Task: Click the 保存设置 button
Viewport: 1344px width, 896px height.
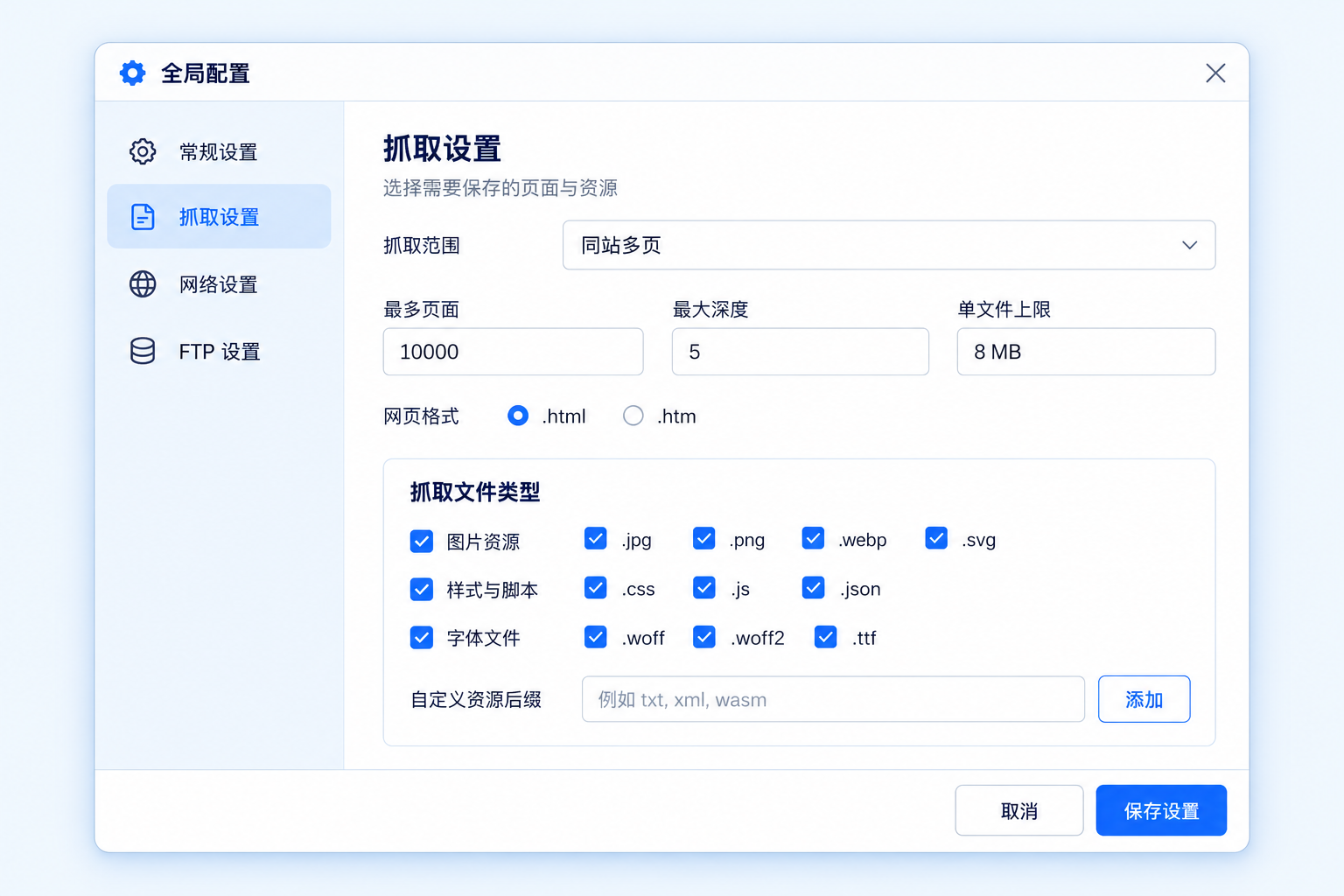Action: pyautogui.click(x=1161, y=810)
